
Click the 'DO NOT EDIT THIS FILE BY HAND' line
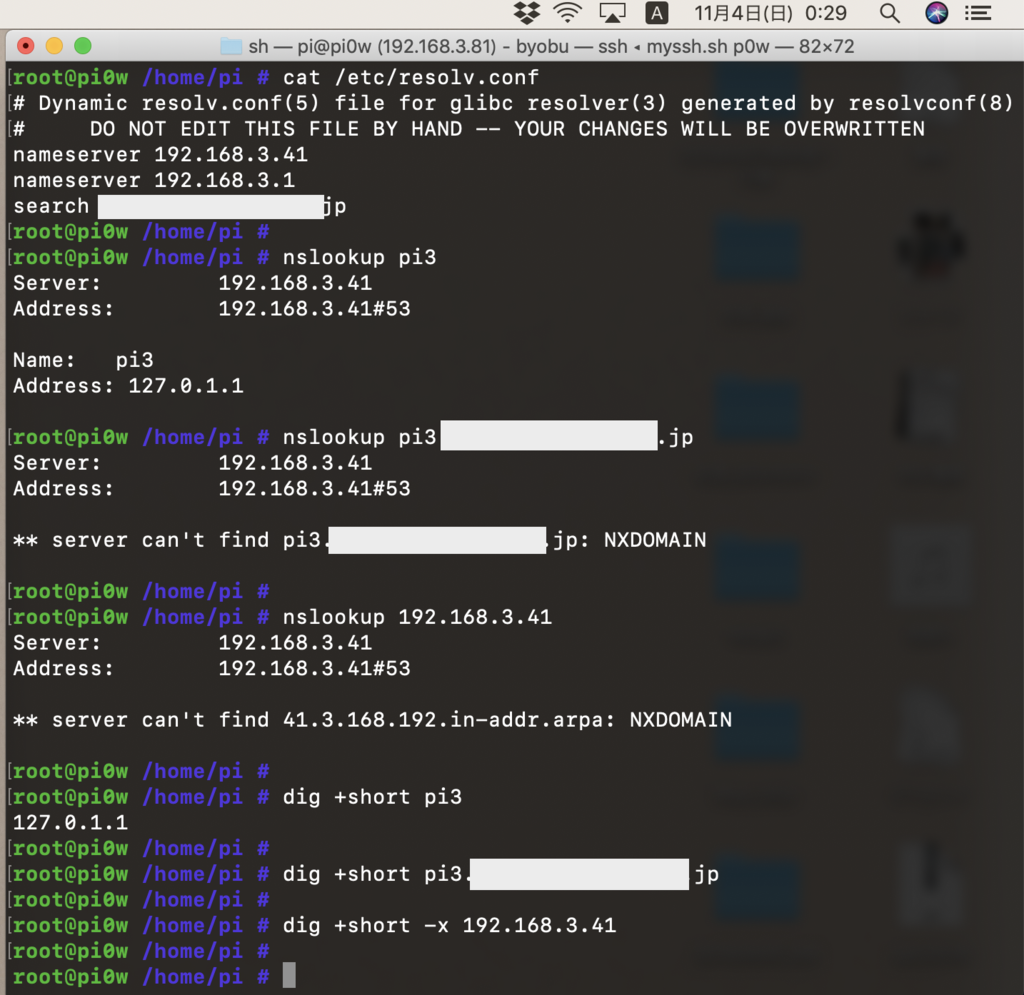tap(468, 129)
